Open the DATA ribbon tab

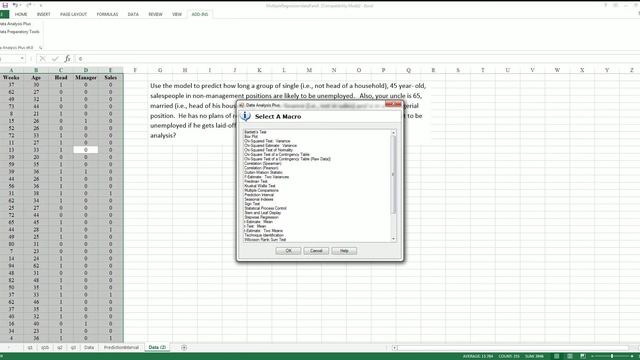coord(133,14)
